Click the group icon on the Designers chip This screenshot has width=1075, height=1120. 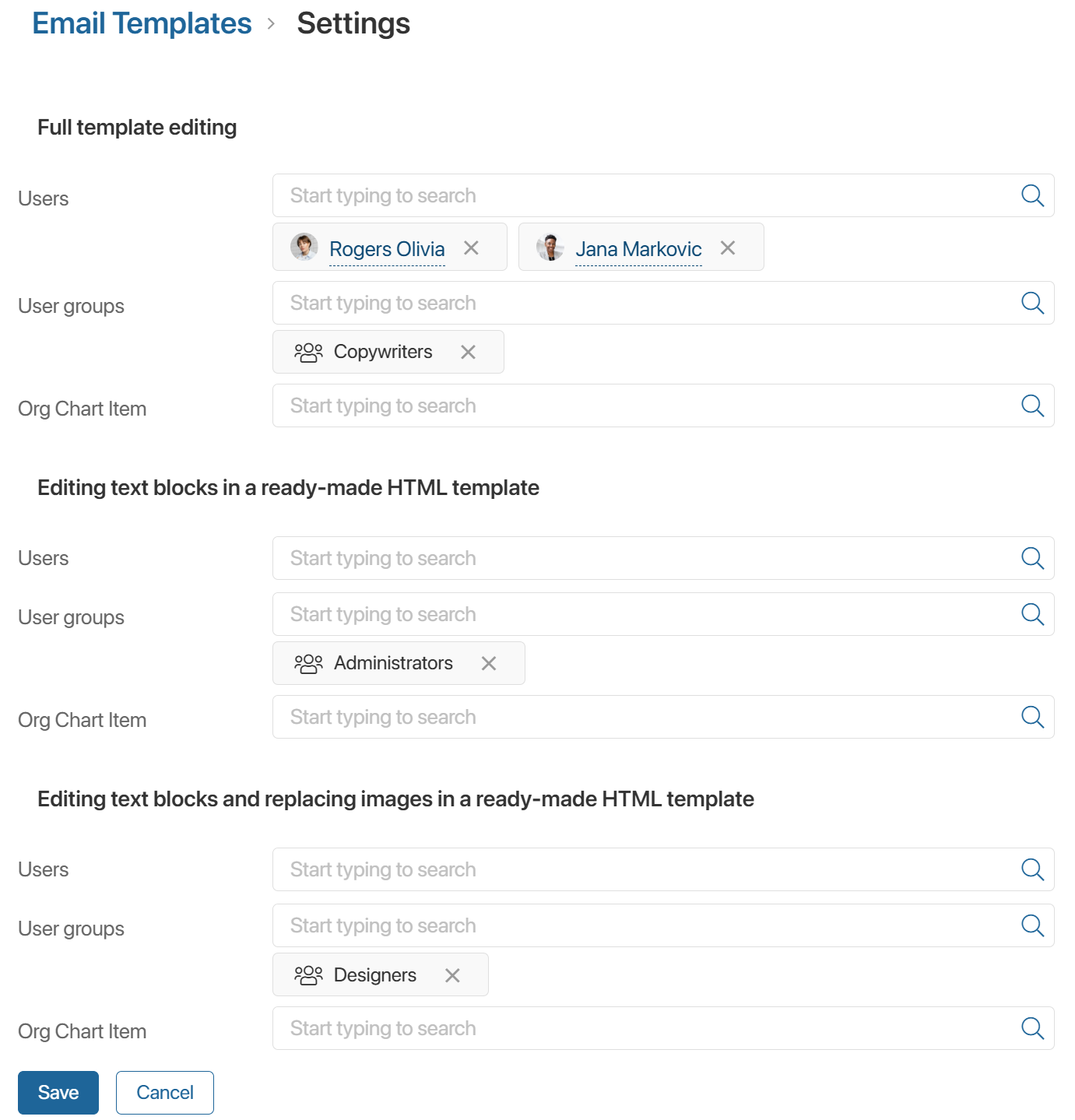(x=308, y=974)
